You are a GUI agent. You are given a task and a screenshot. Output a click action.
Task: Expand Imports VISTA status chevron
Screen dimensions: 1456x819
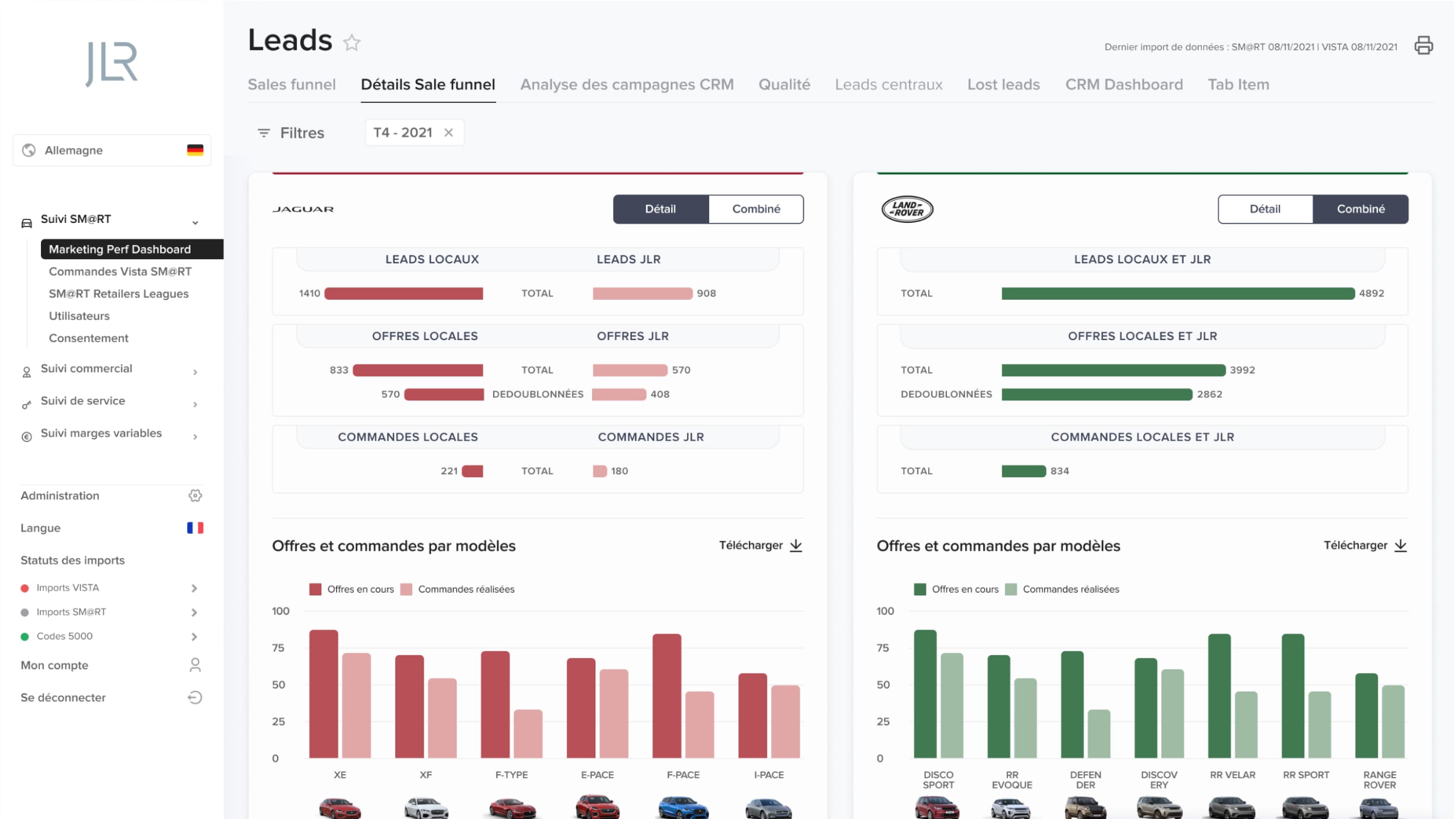click(x=195, y=588)
